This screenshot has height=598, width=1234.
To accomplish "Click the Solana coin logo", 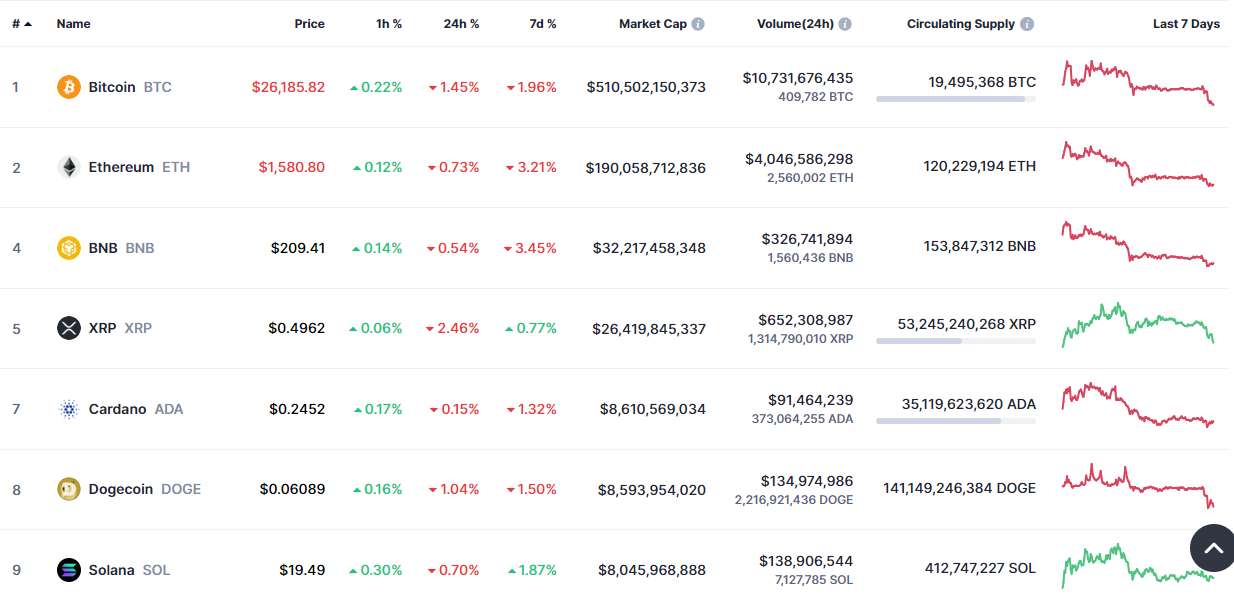I will [69, 570].
